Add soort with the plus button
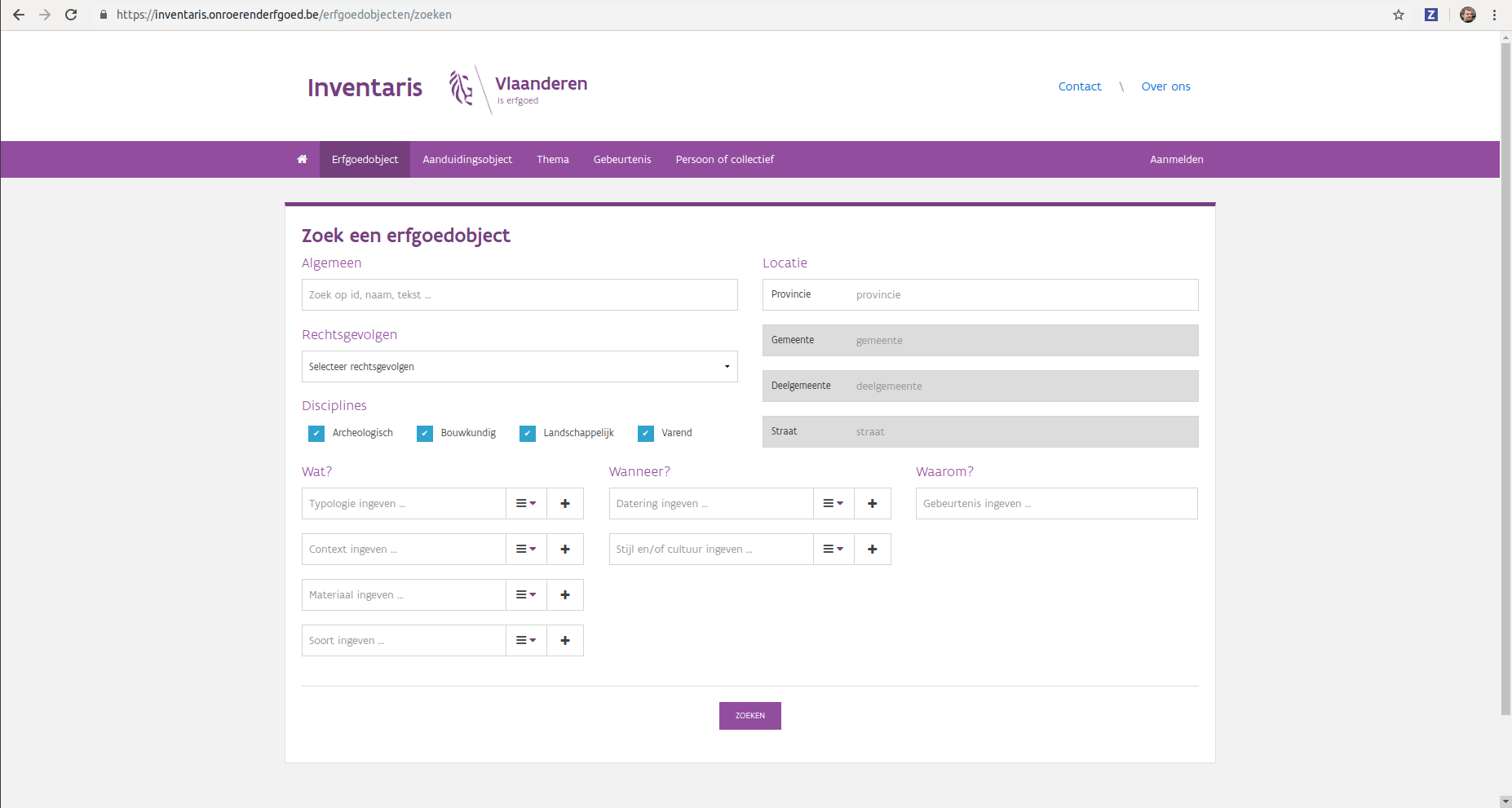The height and width of the screenshot is (808, 1512). (x=565, y=641)
